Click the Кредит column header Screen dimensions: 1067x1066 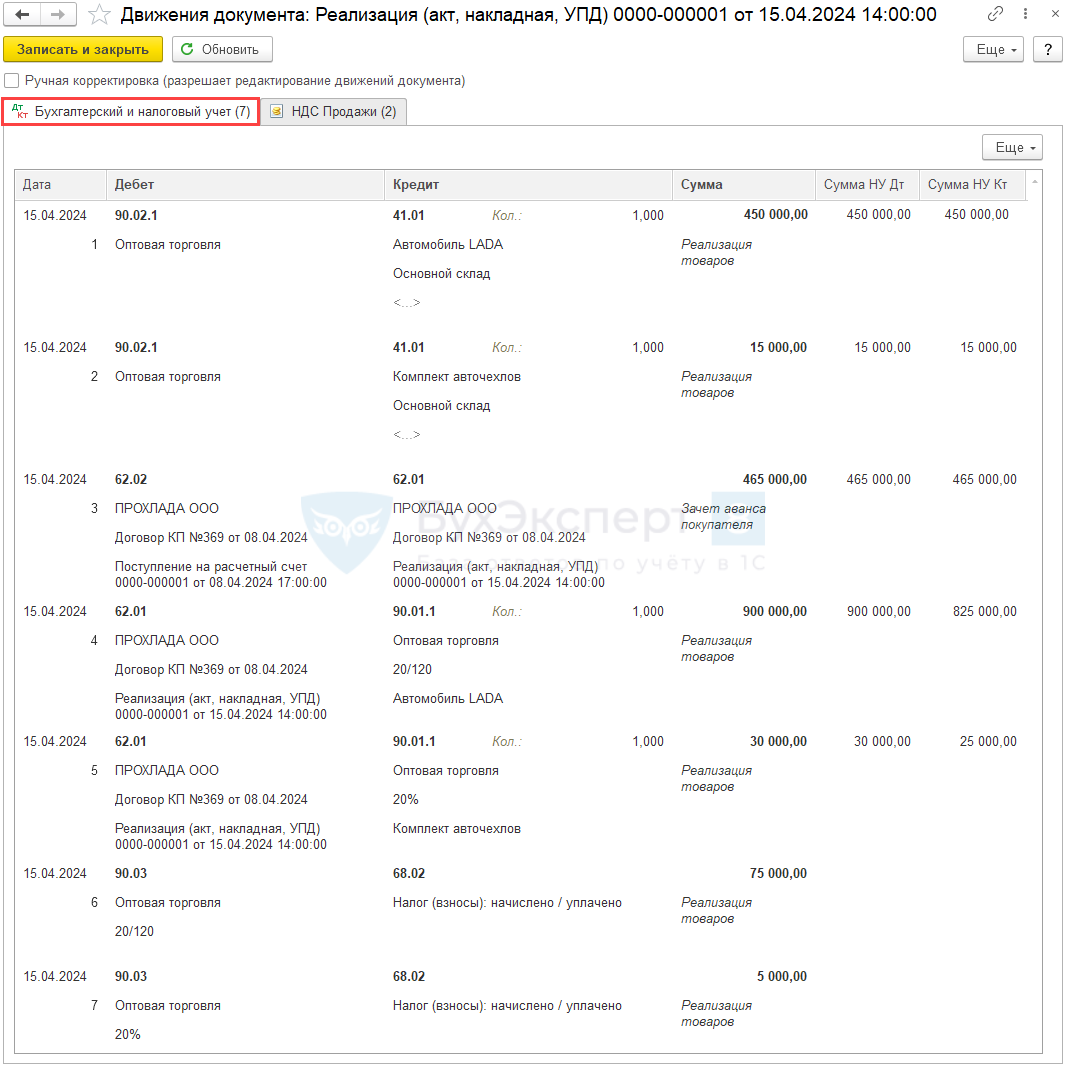(x=529, y=184)
